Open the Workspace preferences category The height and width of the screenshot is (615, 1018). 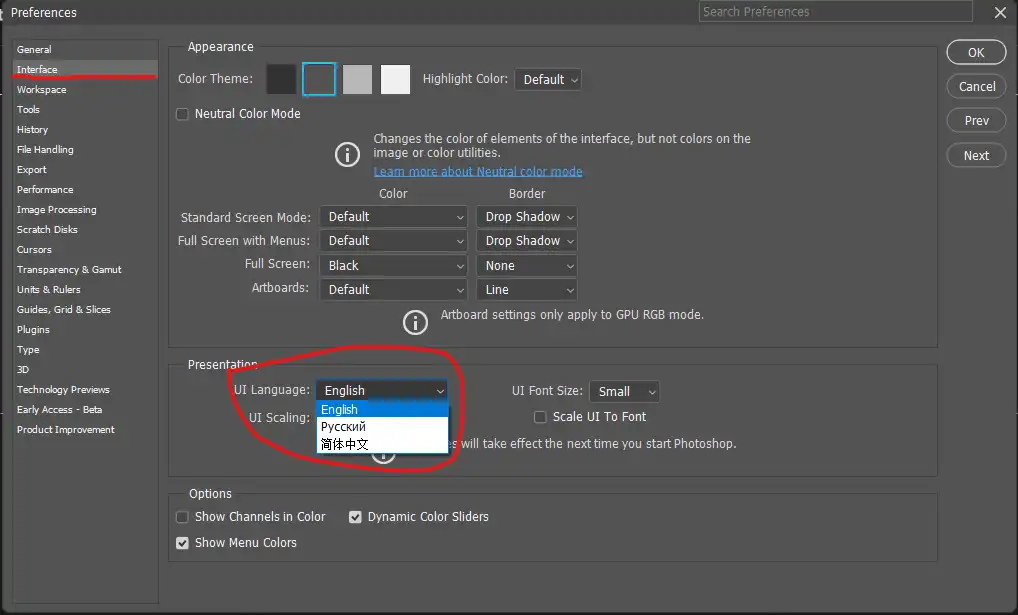42,90
